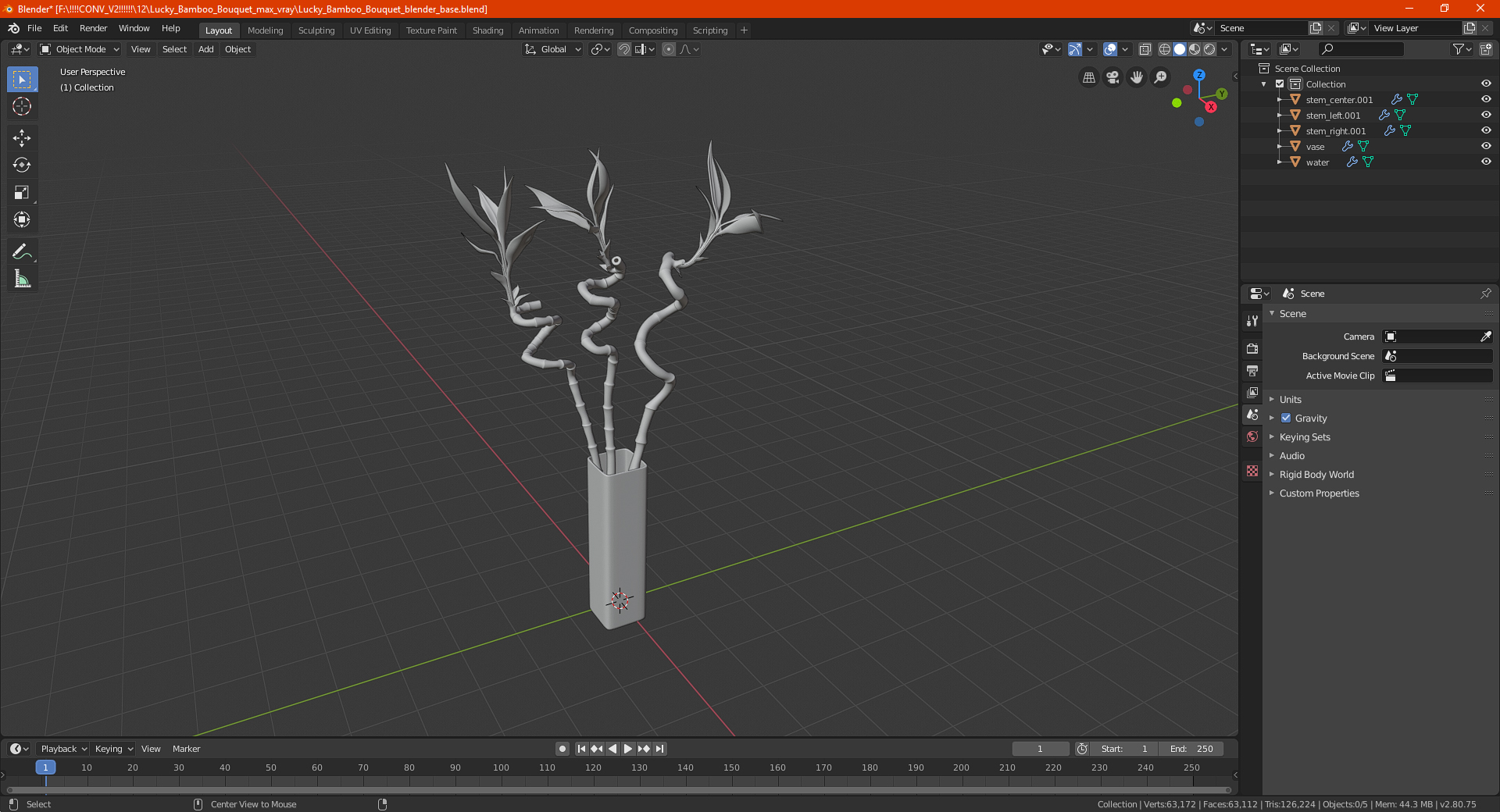Viewport: 1500px width, 812px height.
Task: Activate the Cursor tool
Action: tap(22, 106)
